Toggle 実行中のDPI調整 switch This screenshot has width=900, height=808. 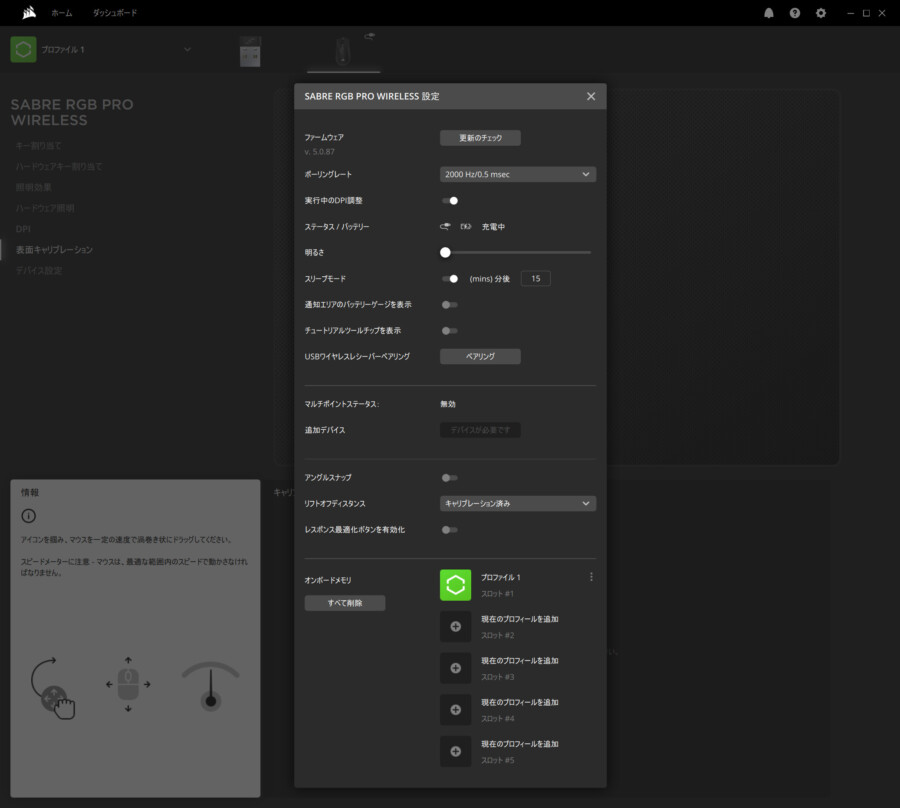click(450, 200)
